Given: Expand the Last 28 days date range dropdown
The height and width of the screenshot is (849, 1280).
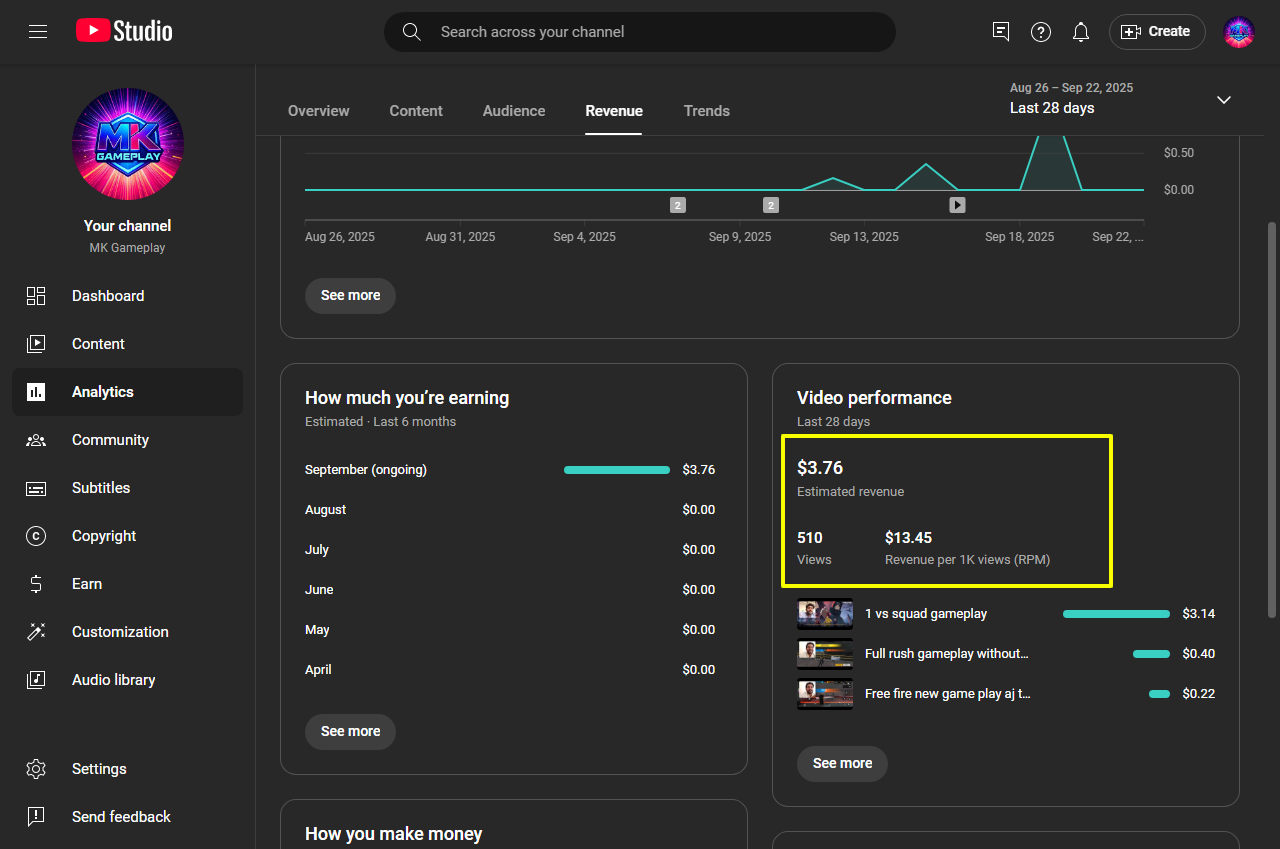Looking at the screenshot, I should [1223, 100].
